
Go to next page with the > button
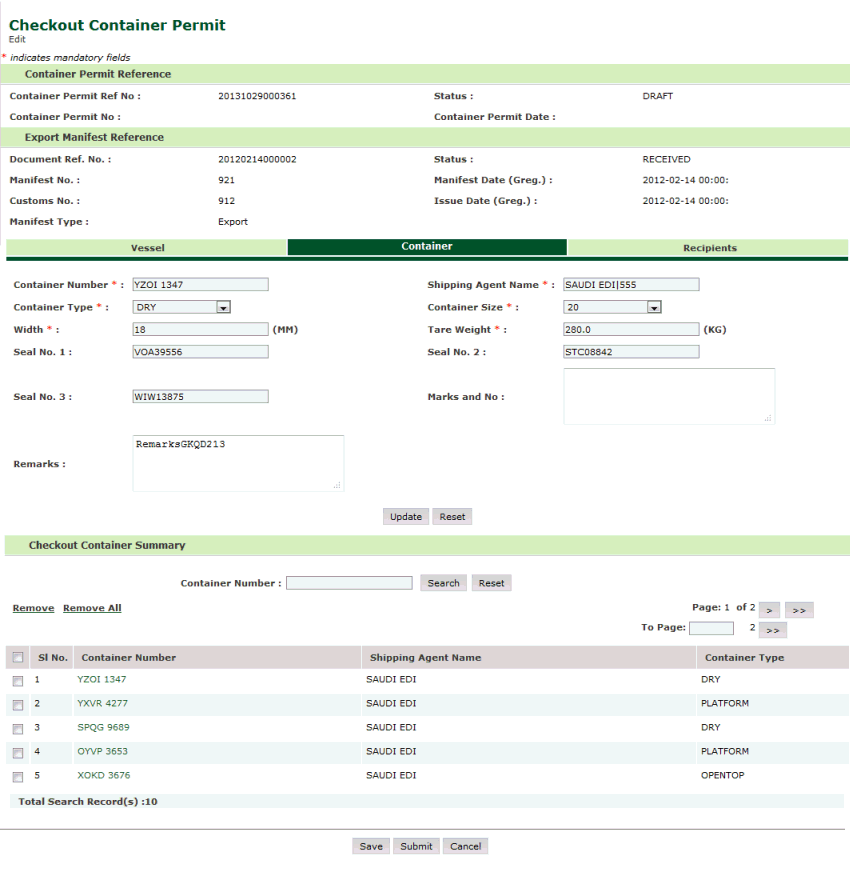point(769,610)
